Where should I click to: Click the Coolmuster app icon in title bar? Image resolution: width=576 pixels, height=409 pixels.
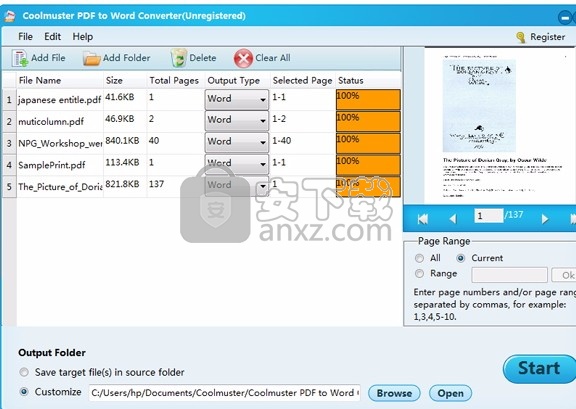click(x=10, y=16)
